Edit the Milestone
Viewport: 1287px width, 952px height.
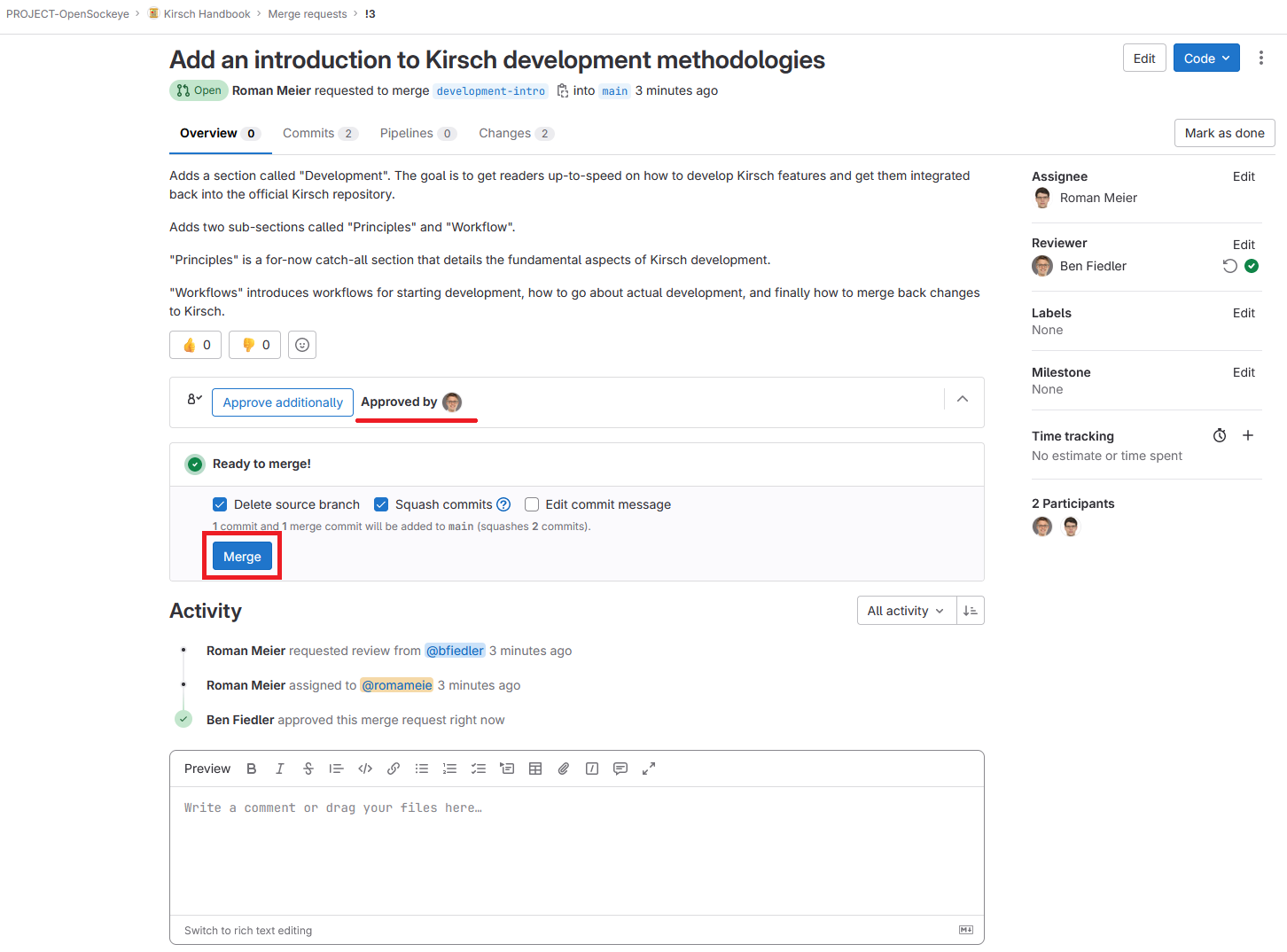pyautogui.click(x=1244, y=372)
